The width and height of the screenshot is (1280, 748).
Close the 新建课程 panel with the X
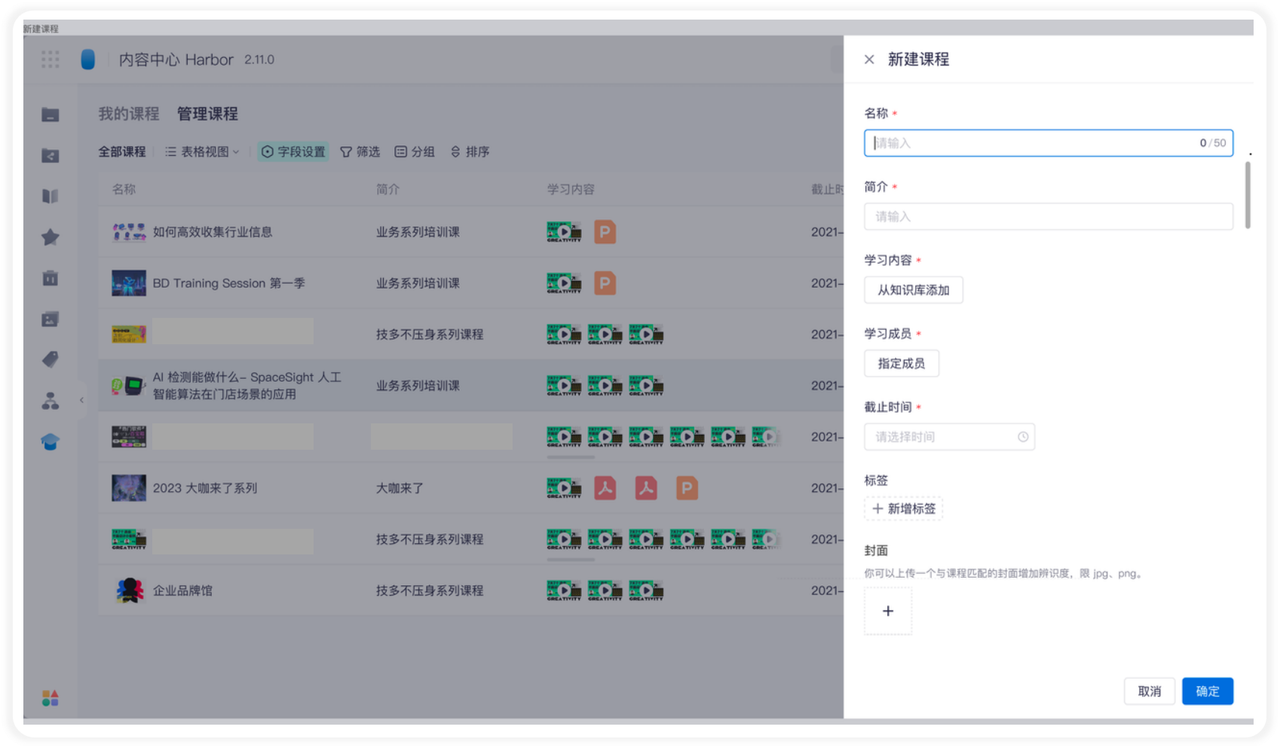[869, 60]
